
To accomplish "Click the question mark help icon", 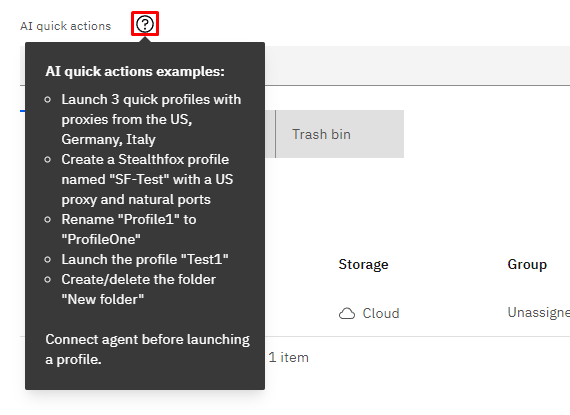I will (145, 24).
